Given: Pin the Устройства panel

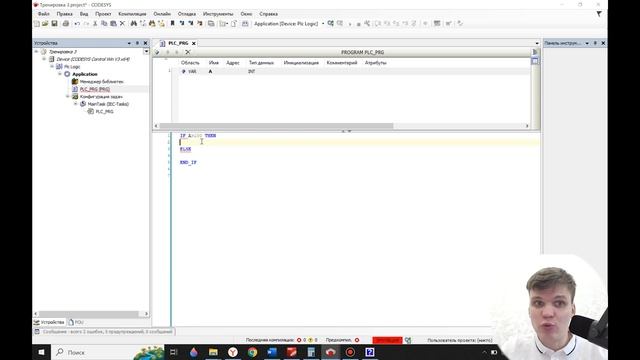Looking at the screenshot, I should click(137, 43).
